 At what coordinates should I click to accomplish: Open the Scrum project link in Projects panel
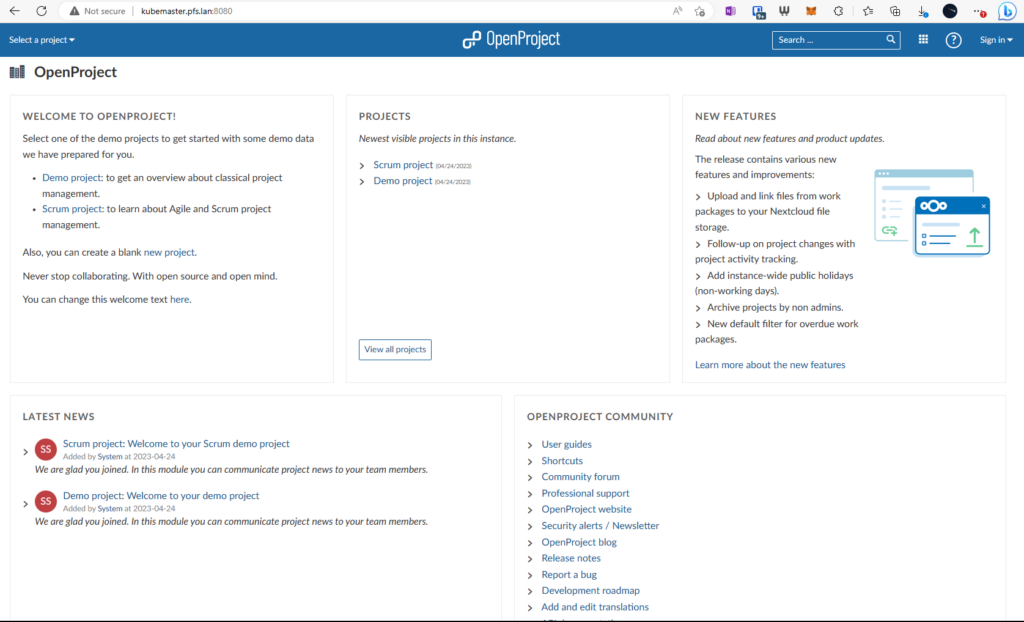(403, 165)
